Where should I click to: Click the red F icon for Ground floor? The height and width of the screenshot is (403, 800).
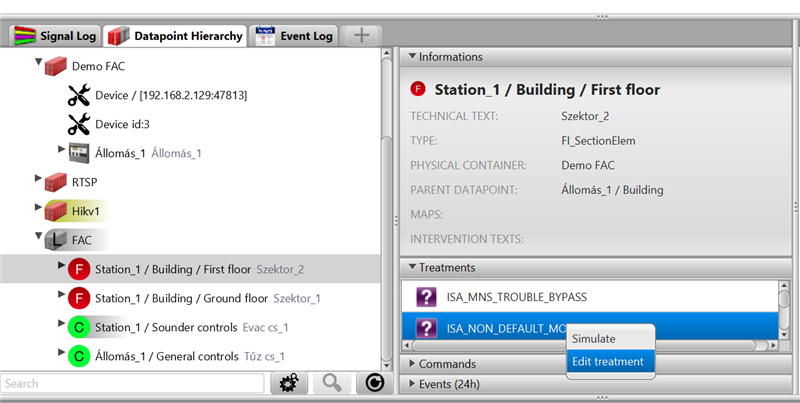[x=79, y=298]
